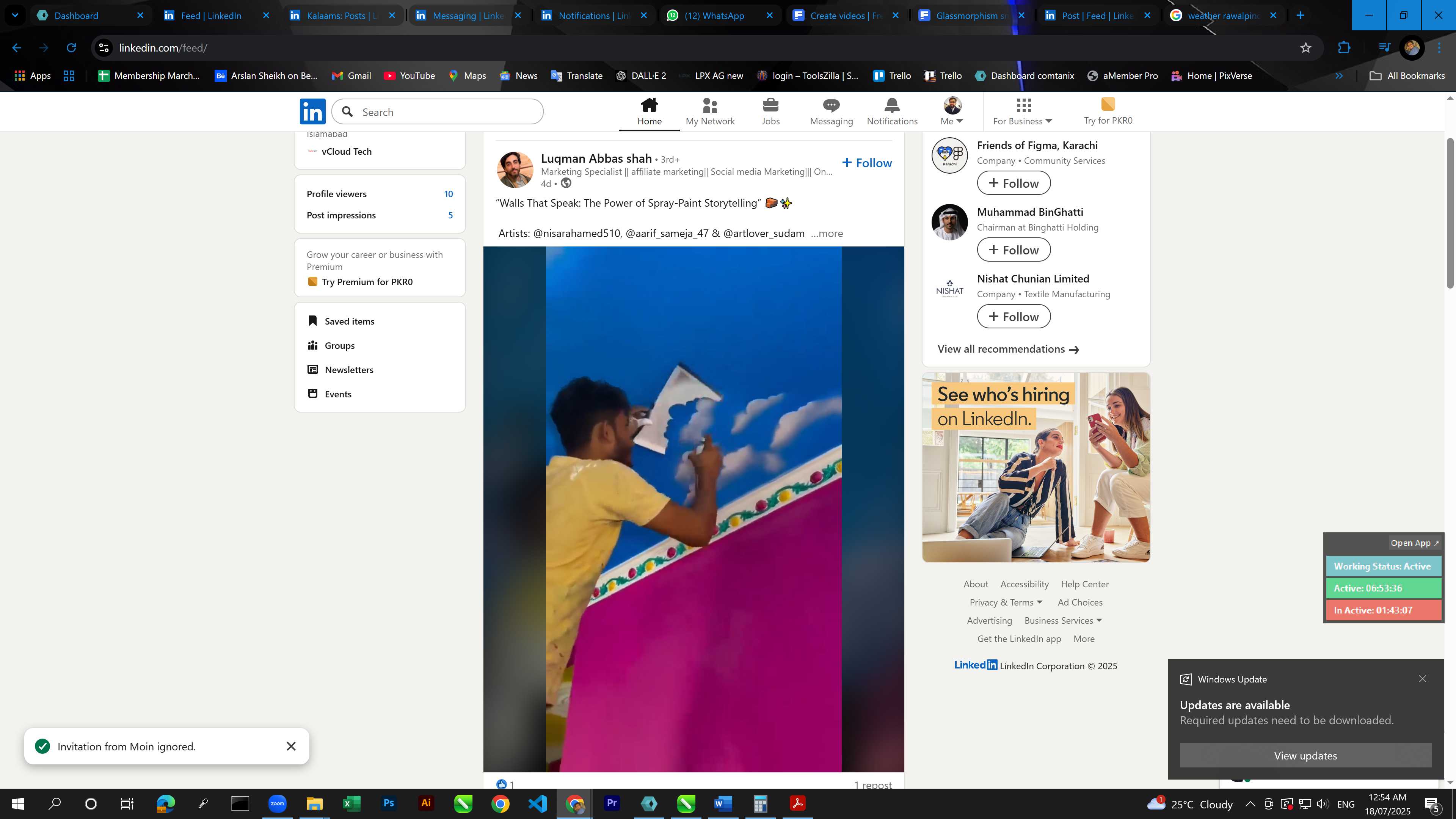Open Groups in the left sidebar
The width and height of the screenshot is (1456, 819).
tap(331, 345)
